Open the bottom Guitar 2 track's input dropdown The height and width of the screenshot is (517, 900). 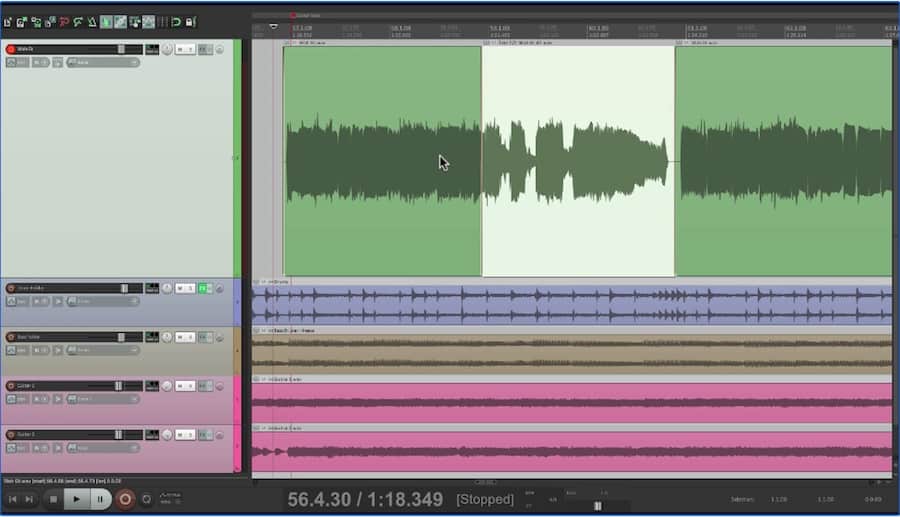(x=103, y=447)
